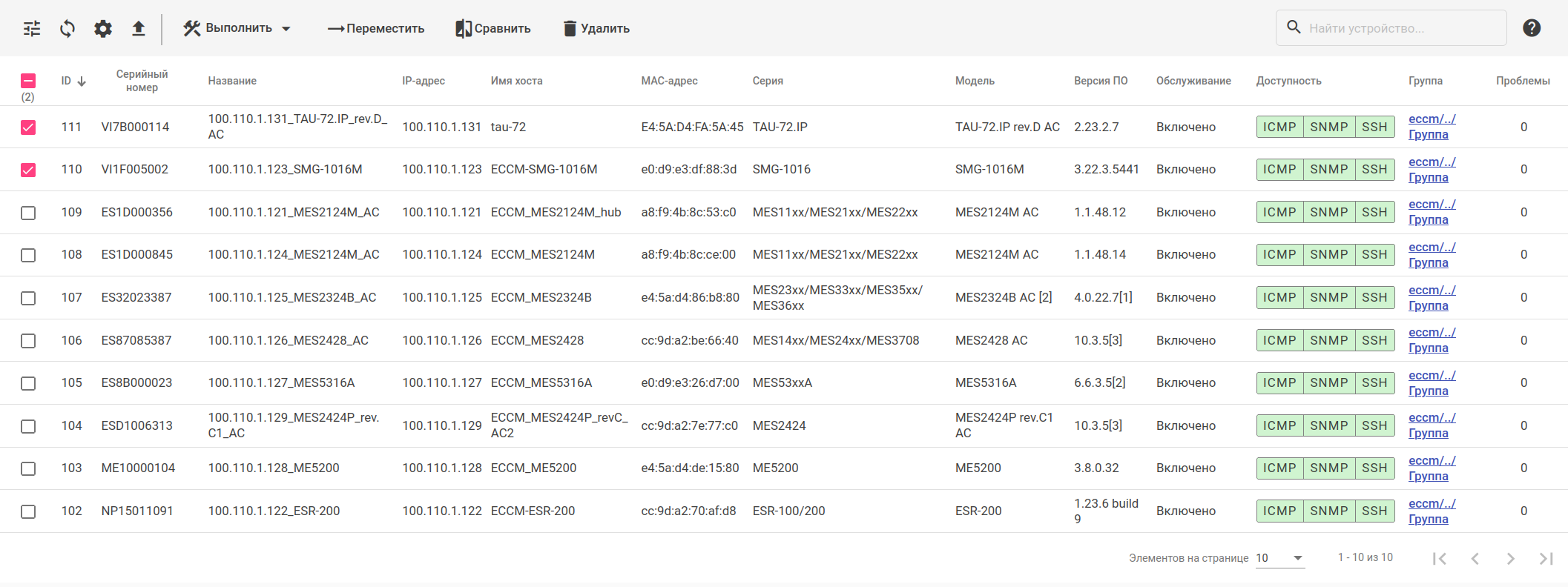Focus the Найти устройство search field
The width and height of the screenshot is (1568, 587).
tap(1402, 28)
